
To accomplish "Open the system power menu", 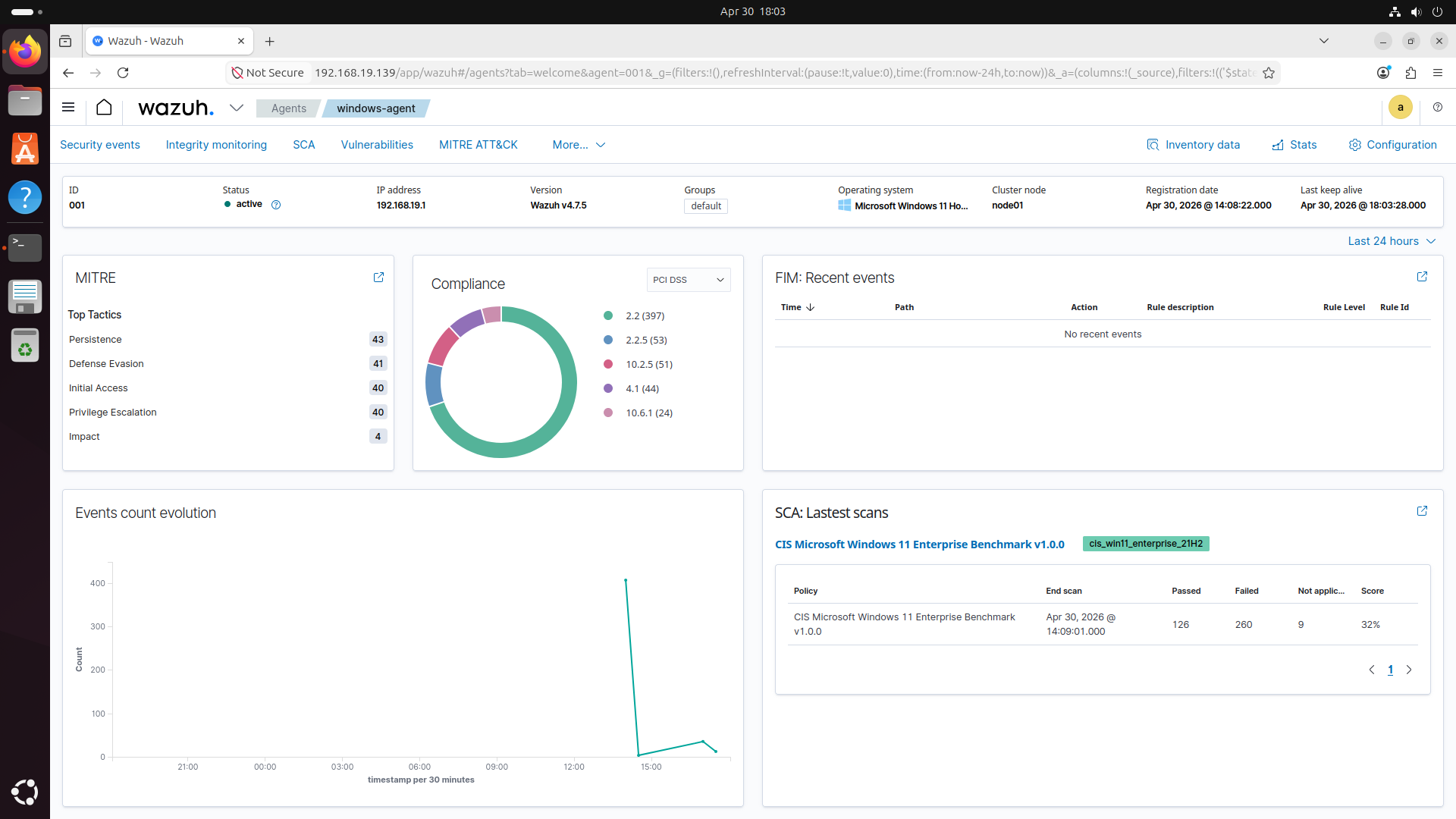I will [1437, 11].
